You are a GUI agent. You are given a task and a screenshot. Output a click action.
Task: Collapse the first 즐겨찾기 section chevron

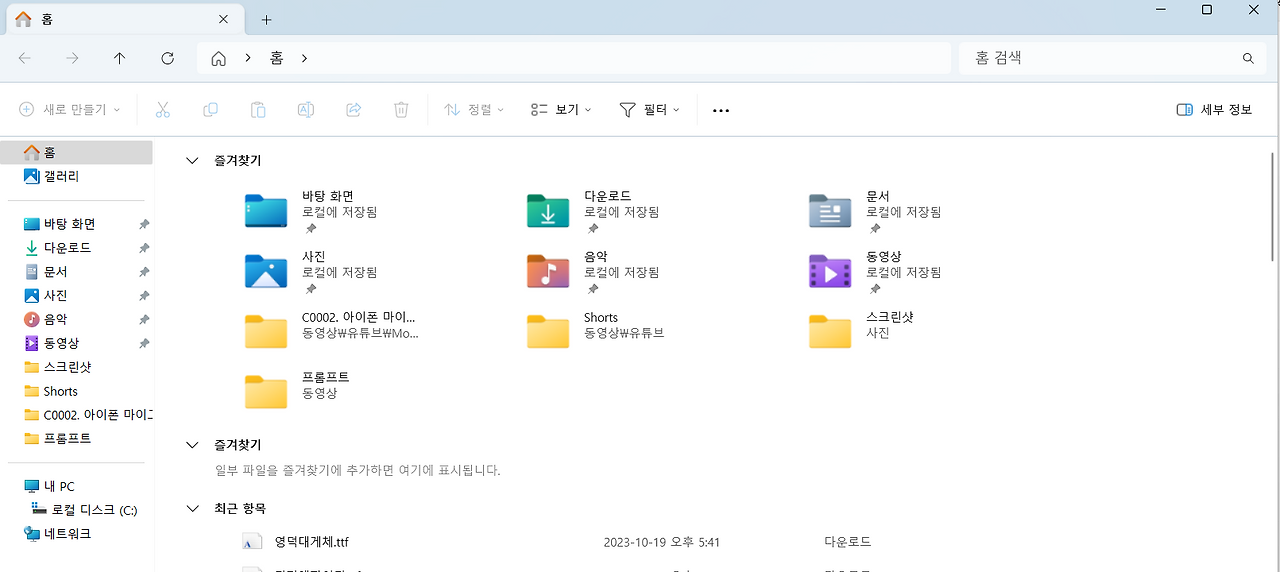click(192, 160)
